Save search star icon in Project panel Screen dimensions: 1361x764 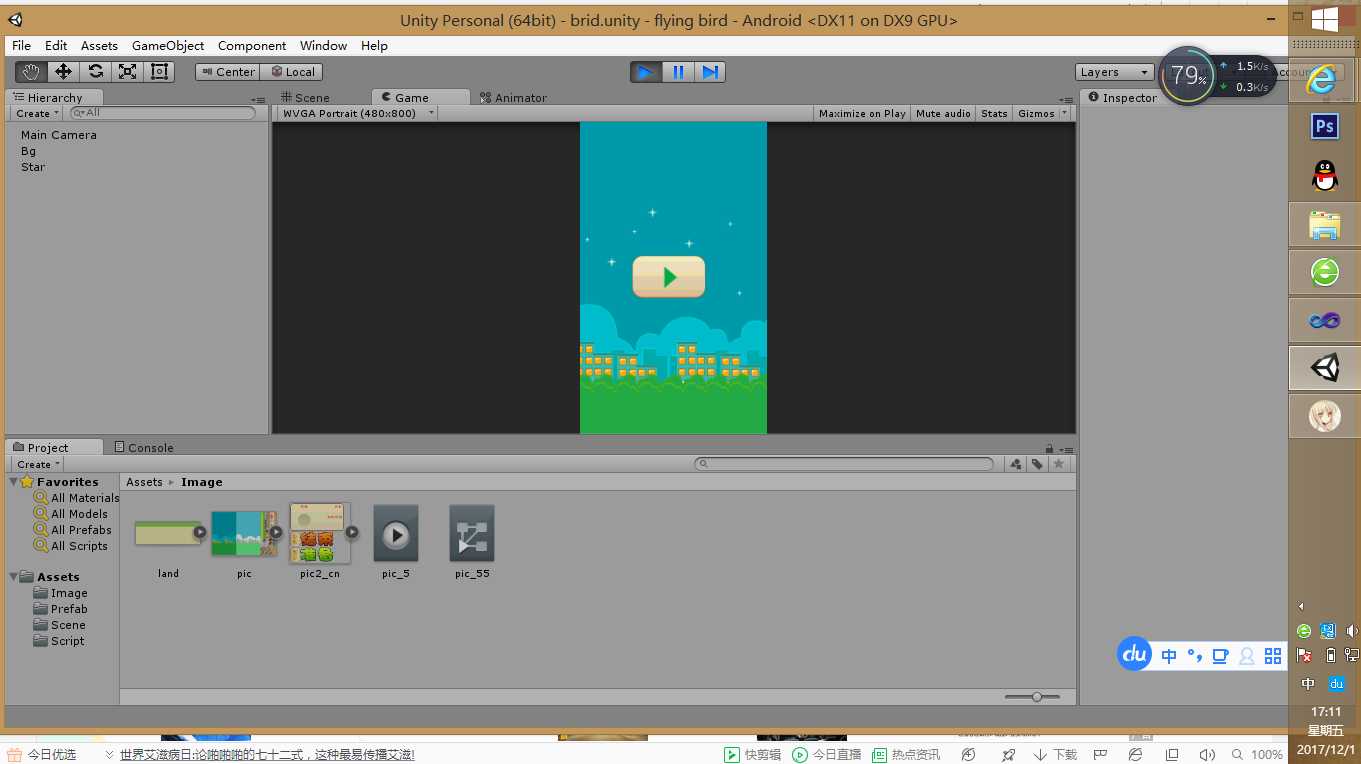pyautogui.click(x=1059, y=464)
